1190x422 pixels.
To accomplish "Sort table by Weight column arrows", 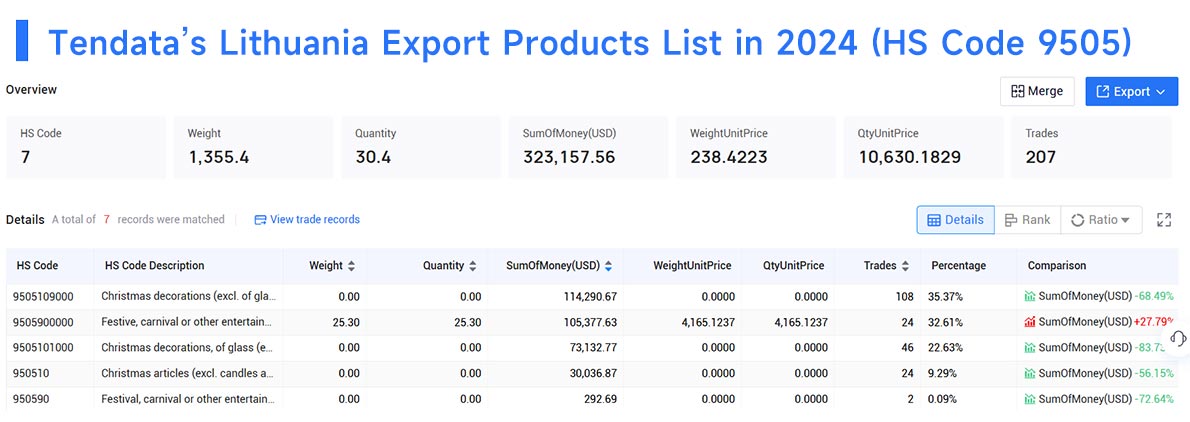I will point(351,266).
